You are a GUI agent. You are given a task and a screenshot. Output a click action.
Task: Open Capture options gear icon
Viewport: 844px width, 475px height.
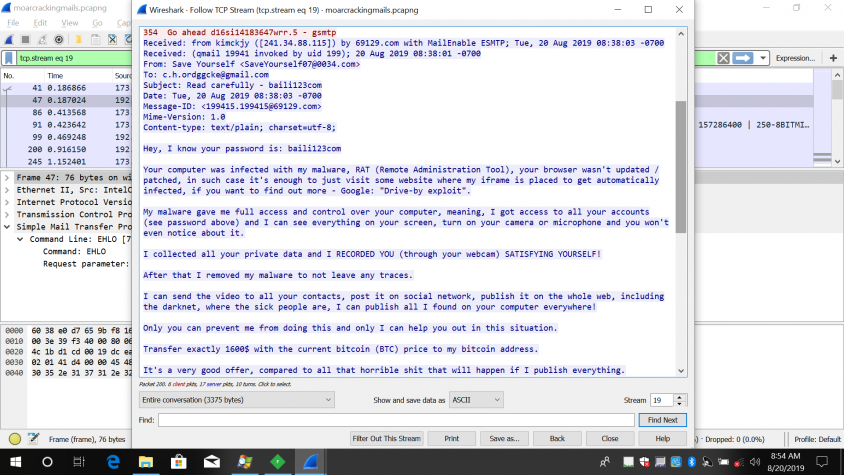click(59, 40)
